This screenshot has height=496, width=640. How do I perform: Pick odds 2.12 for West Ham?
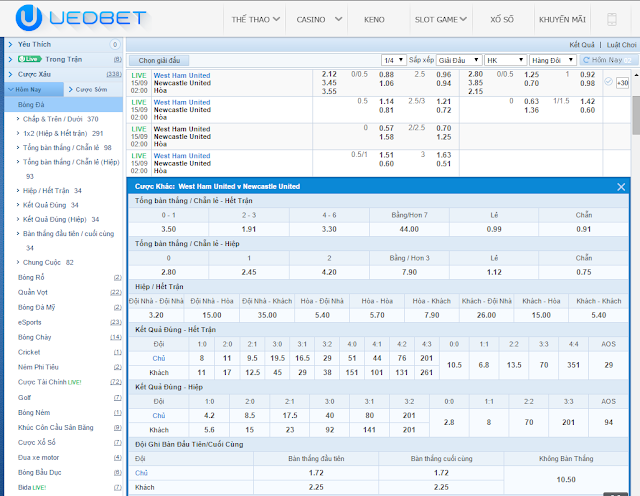click(x=329, y=74)
